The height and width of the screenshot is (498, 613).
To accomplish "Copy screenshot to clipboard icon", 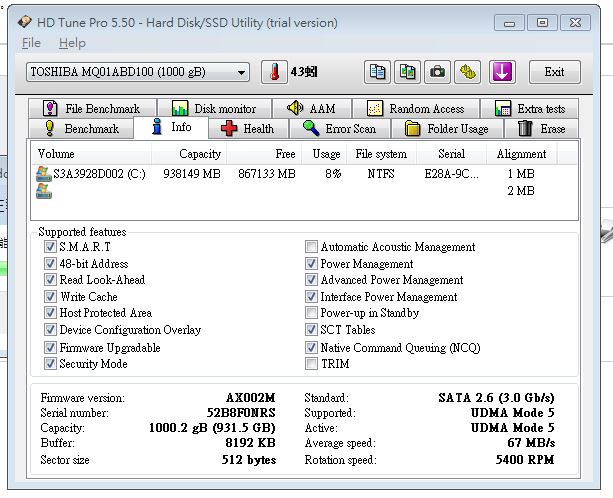I will point(407,72).
